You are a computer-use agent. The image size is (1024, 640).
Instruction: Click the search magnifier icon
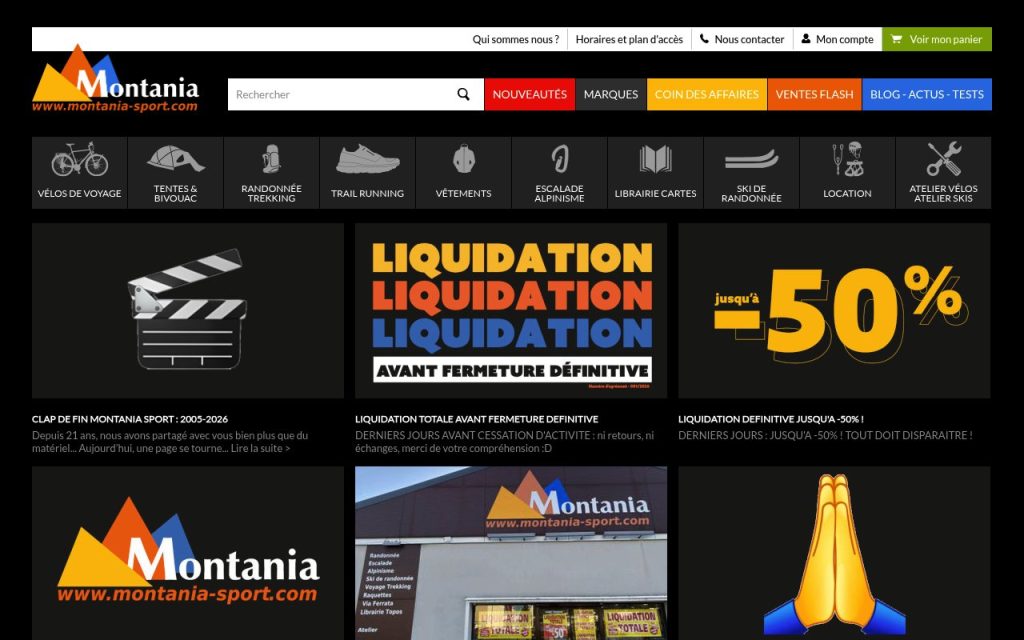(464, 95)
